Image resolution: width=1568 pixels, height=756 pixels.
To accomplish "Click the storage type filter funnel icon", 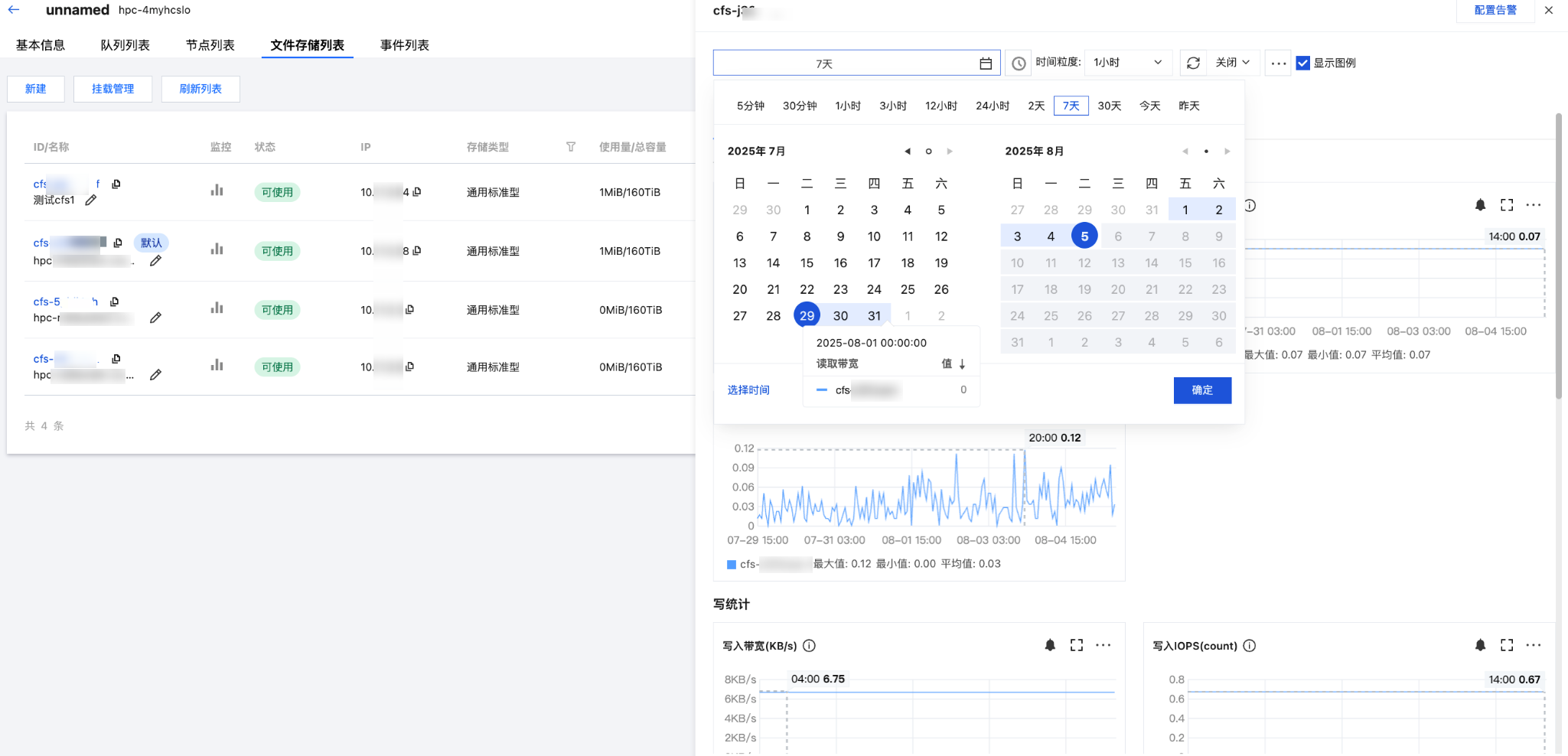I will pyautogui.click(x=571, y=147).
